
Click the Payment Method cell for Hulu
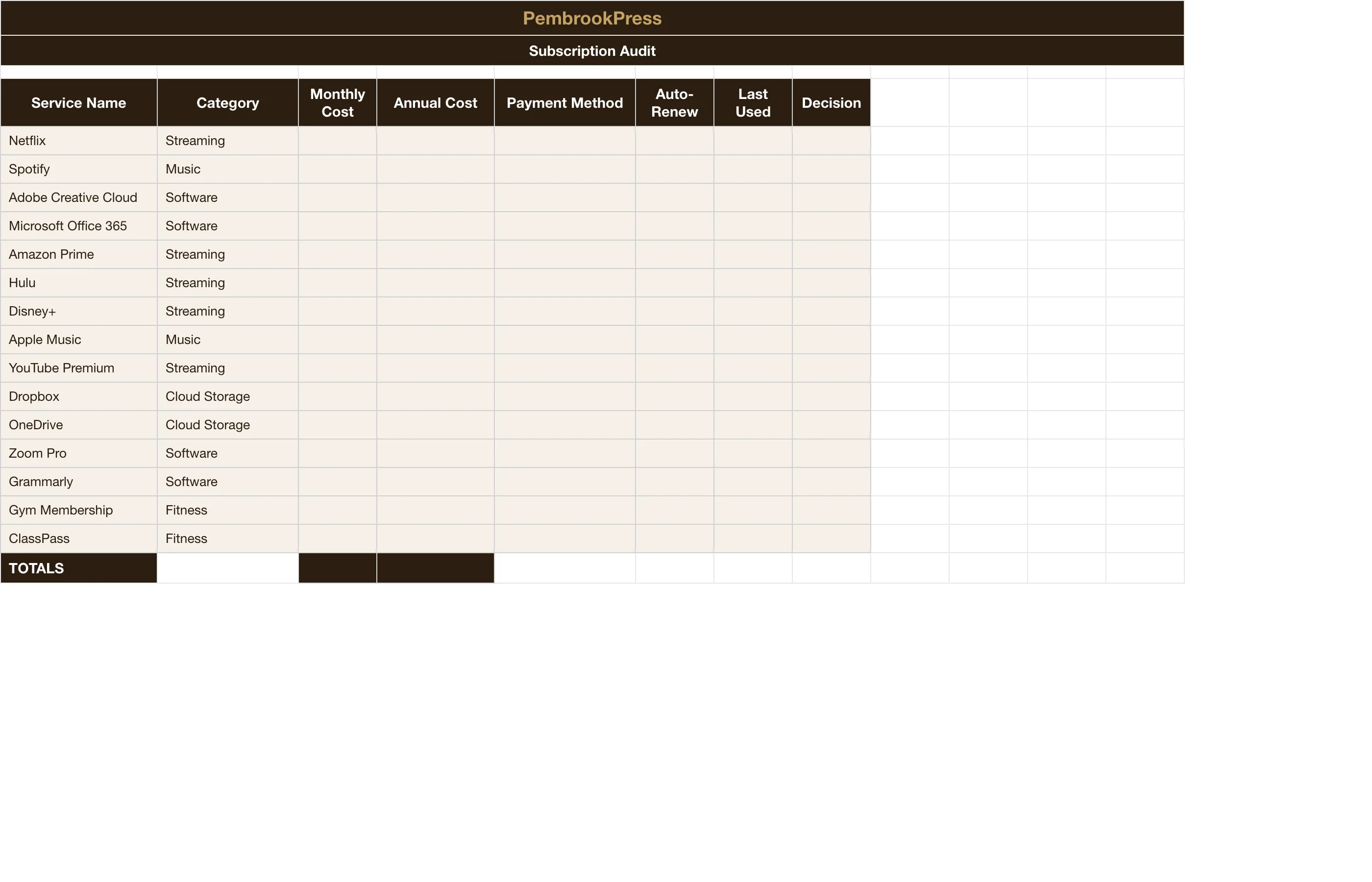click(565, 283)
